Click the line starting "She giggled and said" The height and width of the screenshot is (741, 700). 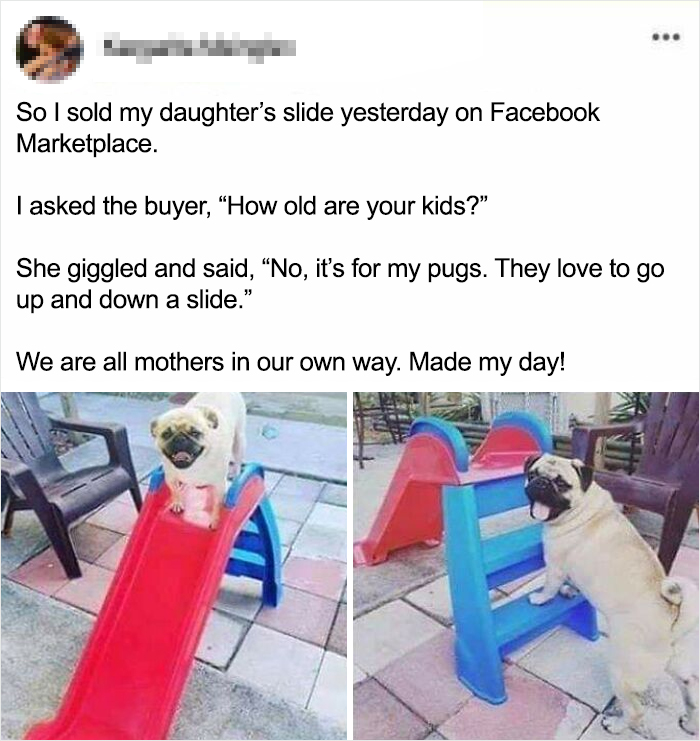(x=340, y=269)
